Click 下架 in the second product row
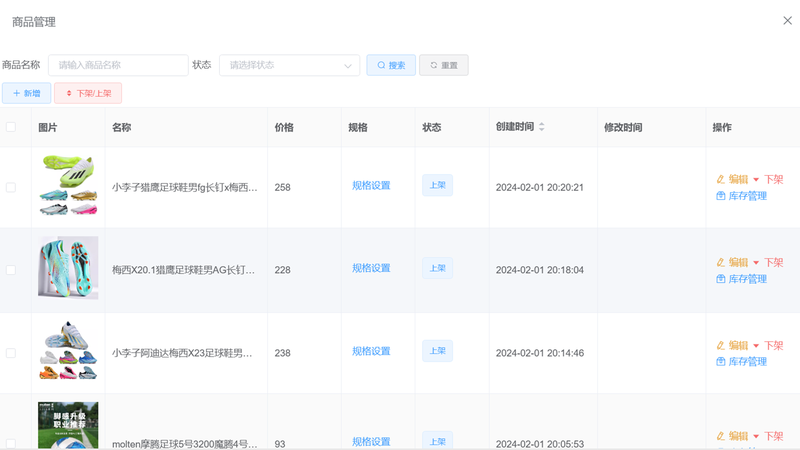Image resolution: width=800 pixels, height=450 pixels. pos(768,262)
